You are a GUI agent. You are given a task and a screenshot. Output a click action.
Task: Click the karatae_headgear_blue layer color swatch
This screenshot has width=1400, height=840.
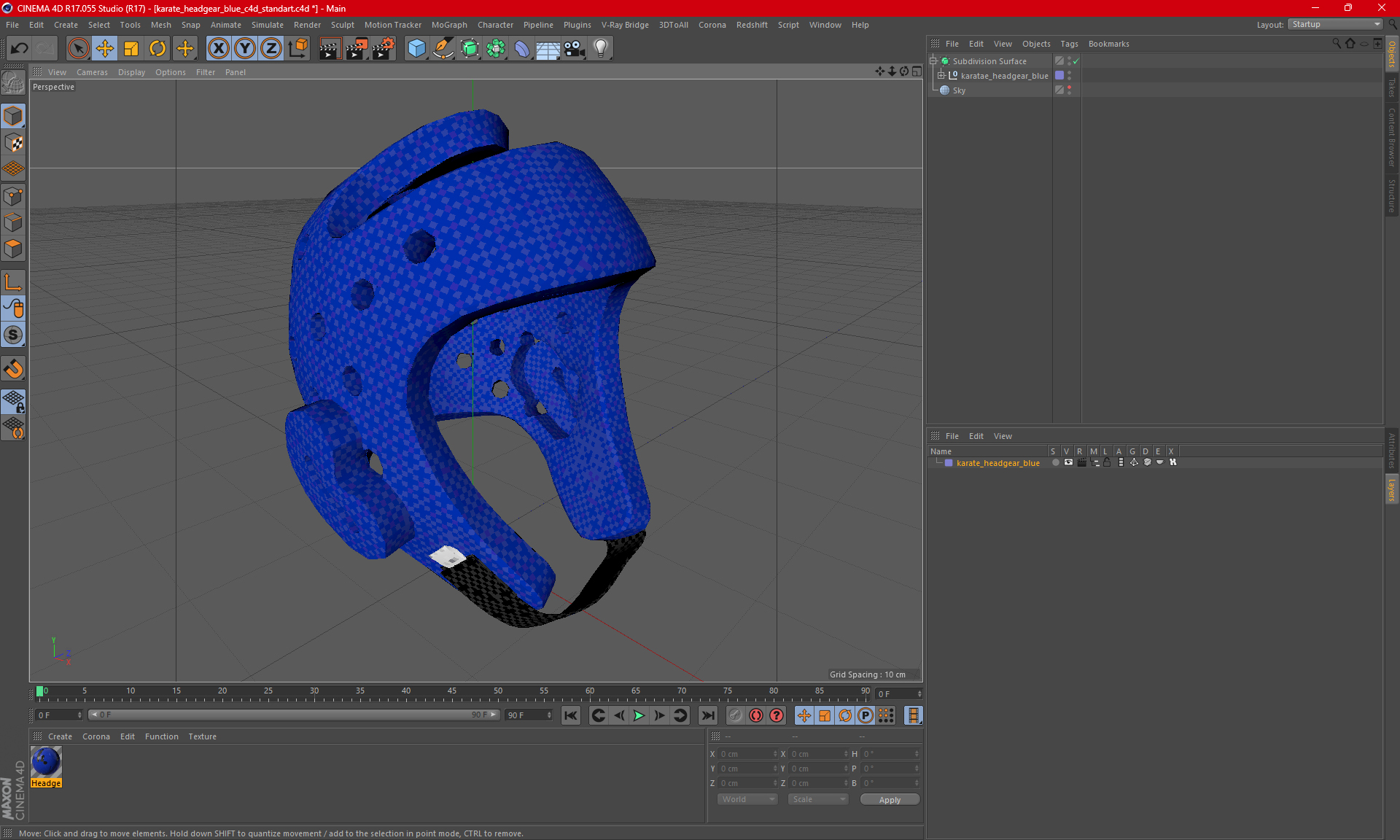coord(1059,76)
